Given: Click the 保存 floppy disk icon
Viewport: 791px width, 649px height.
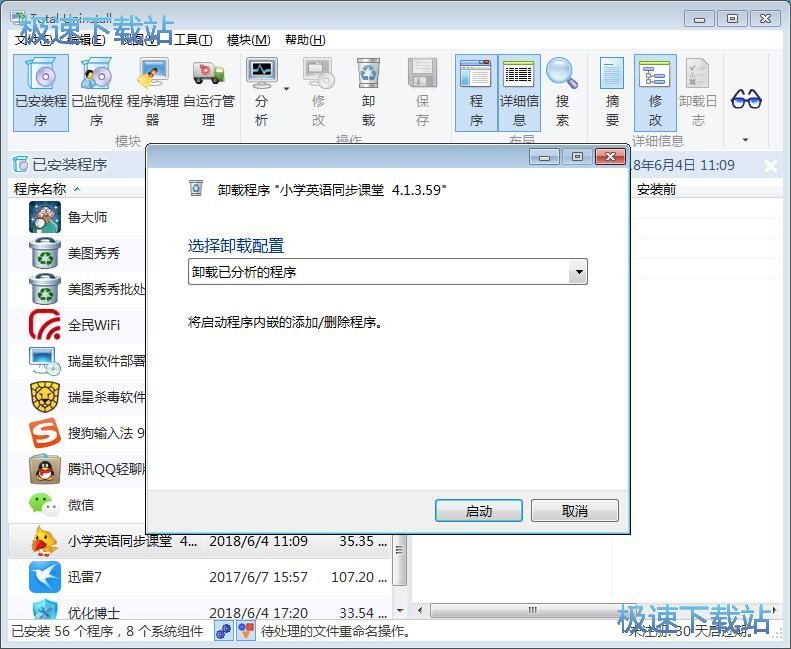Looking at the screenshot, I should tap(422, 93).
